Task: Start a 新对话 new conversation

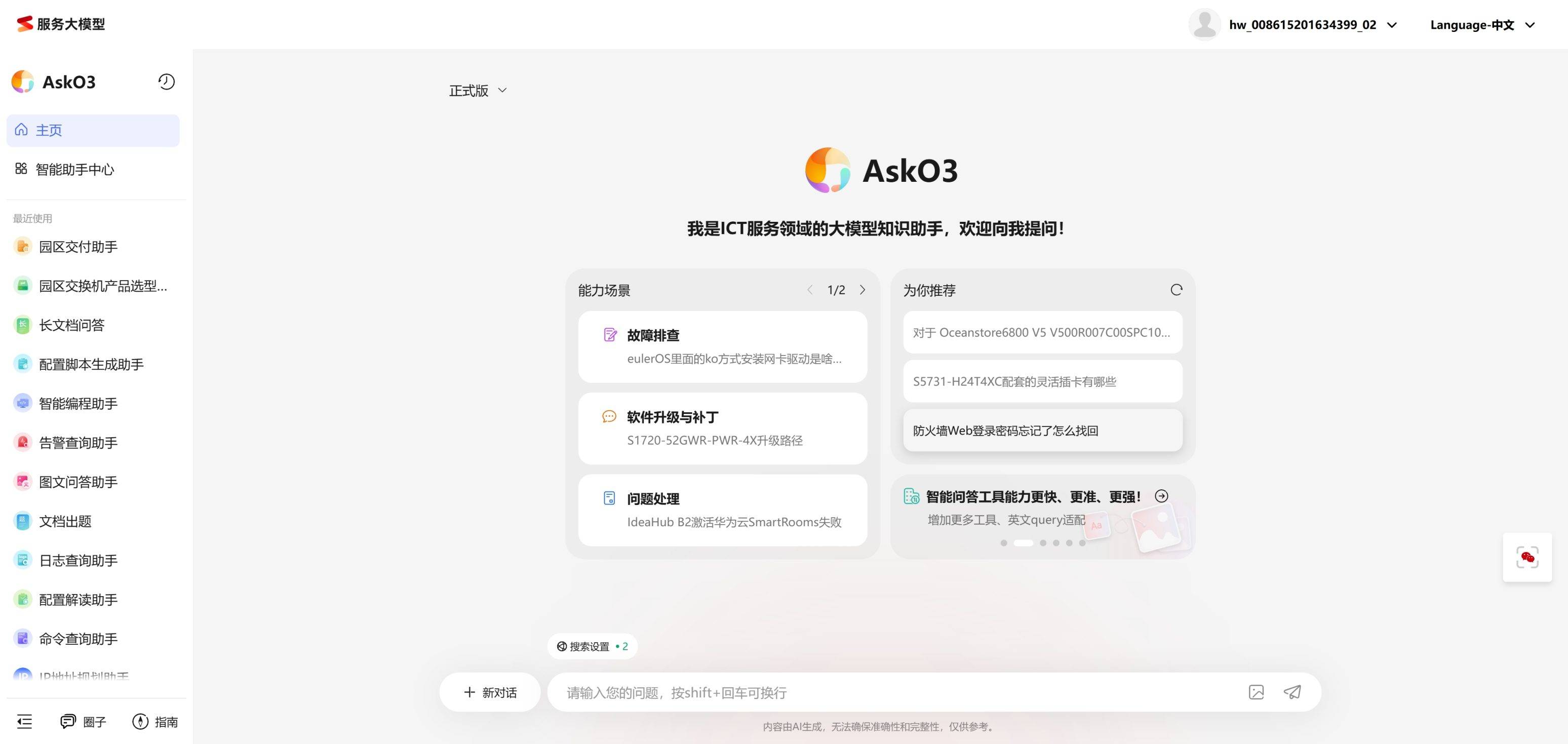Action: 490,692
